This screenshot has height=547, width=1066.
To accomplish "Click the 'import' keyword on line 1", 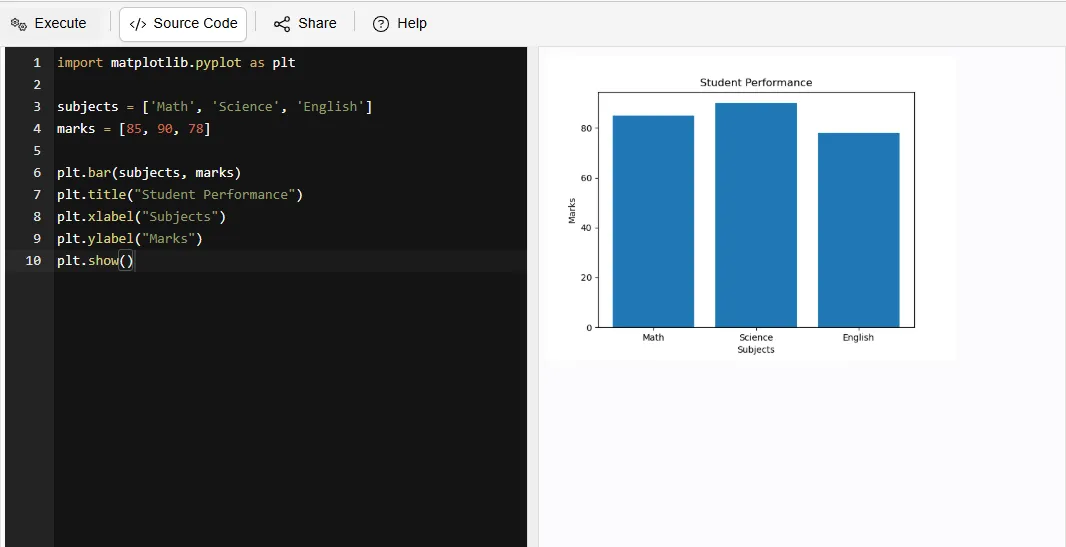I will pyautogui.click(x=80, y=63).
